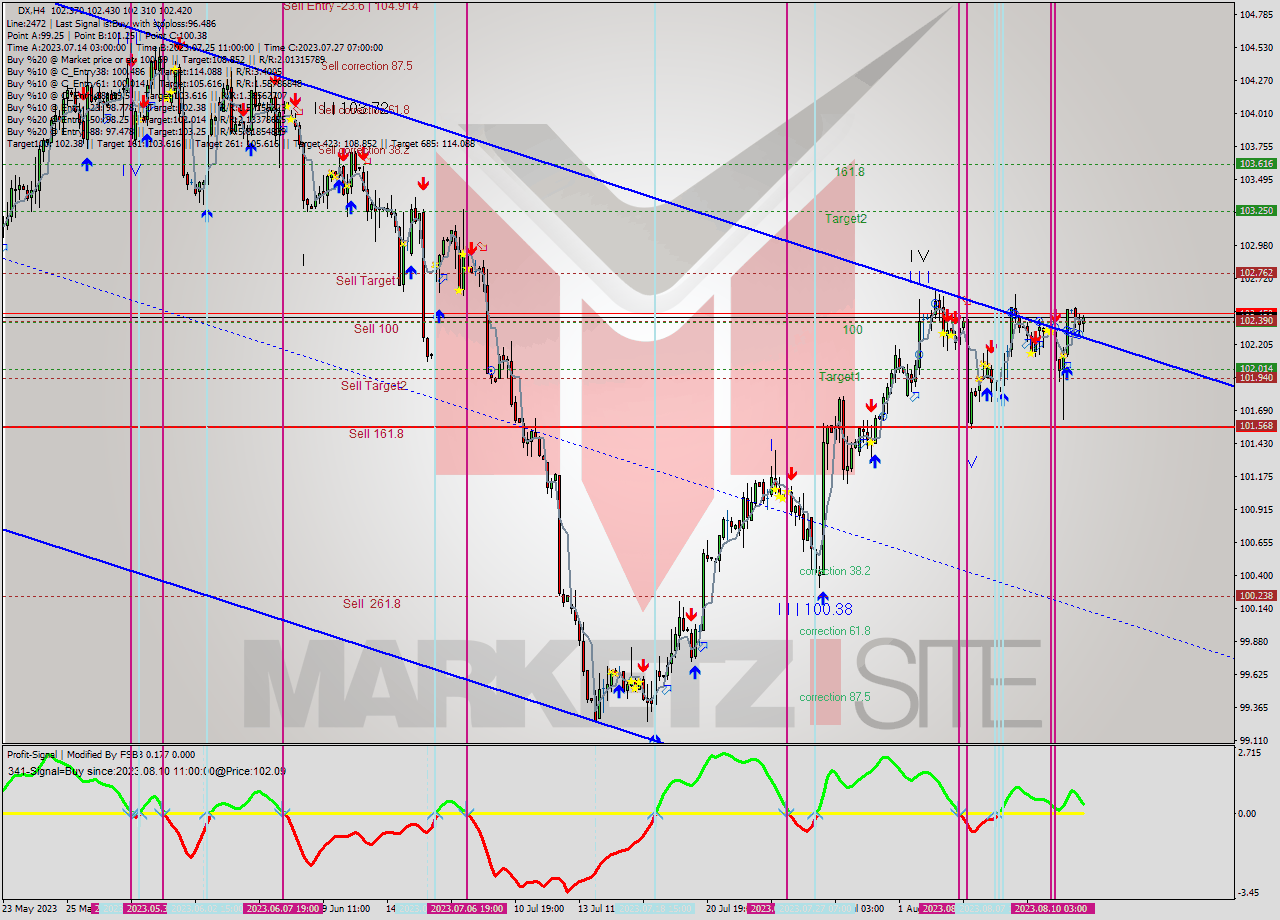Click the green 103.616 price tag
The image size is (1280, 920).
pos(1256,163)
